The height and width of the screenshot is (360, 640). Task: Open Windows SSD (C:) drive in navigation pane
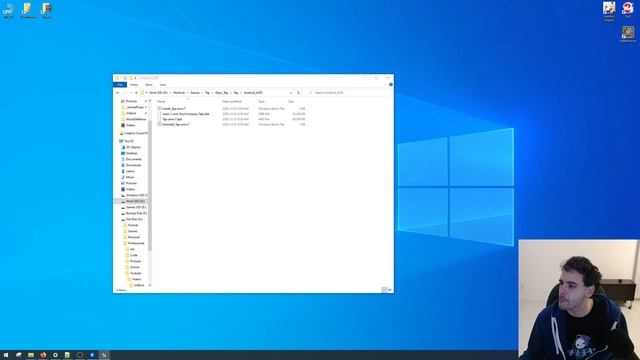[134, 195]
